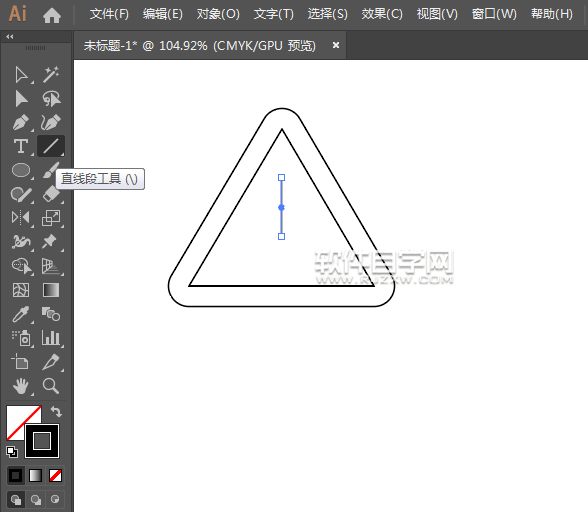The width and height of the screenshot is (588, 512).
Task: Select the Eraser tool
Action: tap(51, 194)
